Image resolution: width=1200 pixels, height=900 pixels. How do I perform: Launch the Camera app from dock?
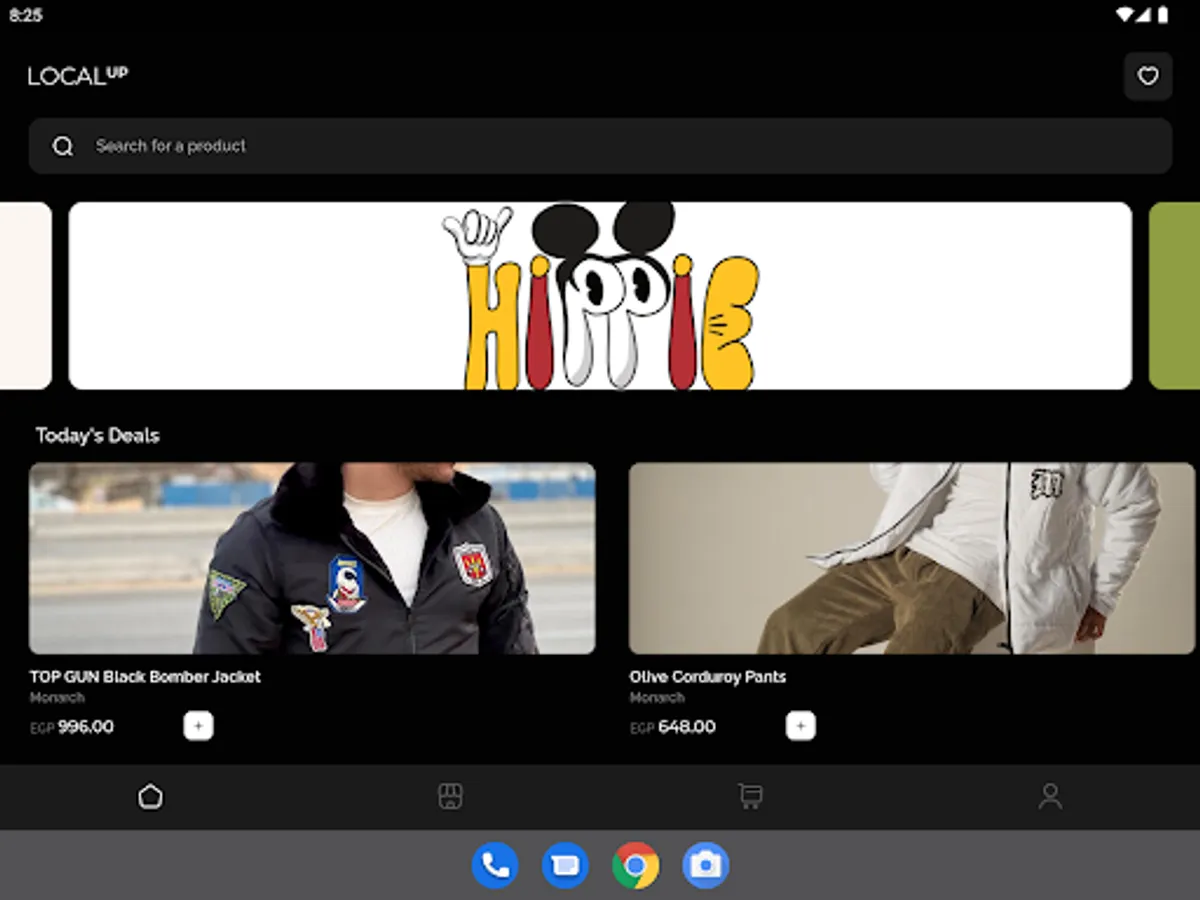coord(706,865)
